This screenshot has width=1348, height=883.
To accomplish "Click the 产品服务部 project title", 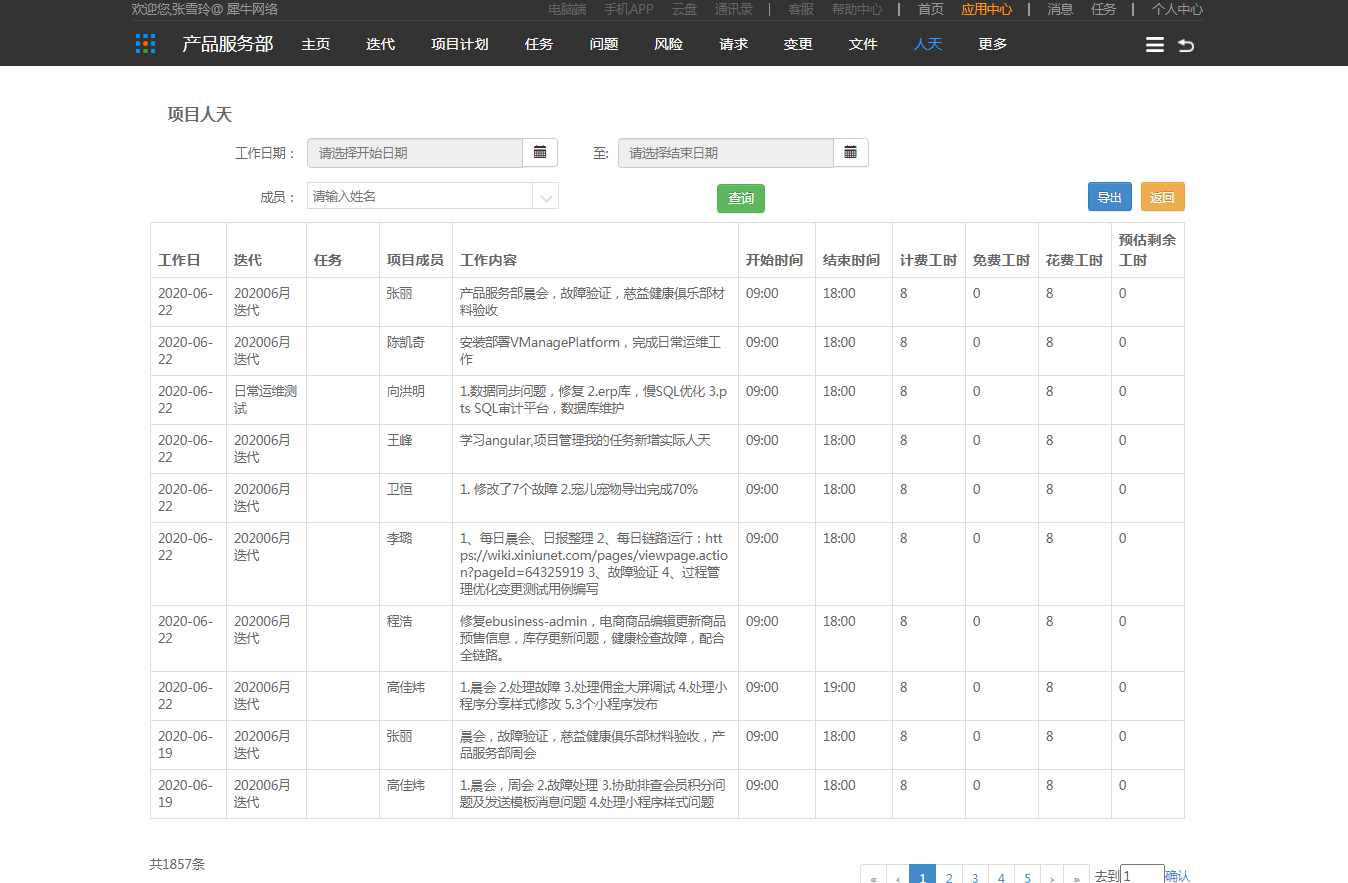I will (x=227, y=44).
